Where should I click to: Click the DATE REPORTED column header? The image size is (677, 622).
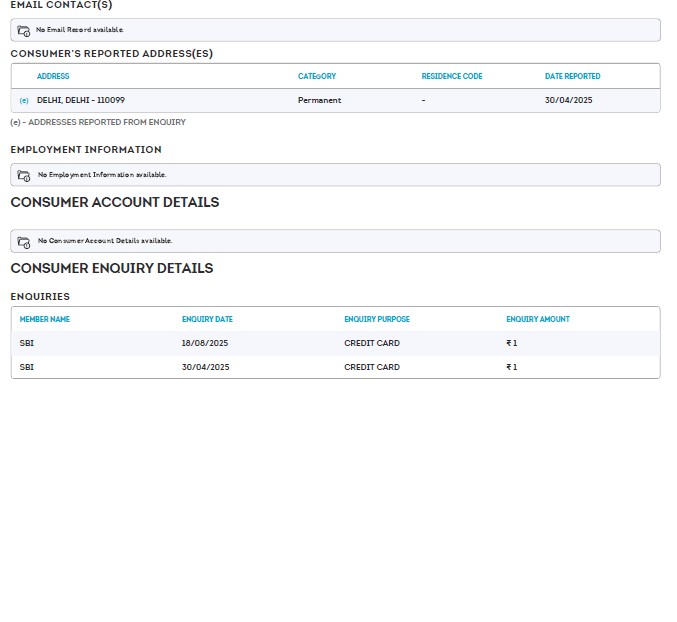(573, 76)
